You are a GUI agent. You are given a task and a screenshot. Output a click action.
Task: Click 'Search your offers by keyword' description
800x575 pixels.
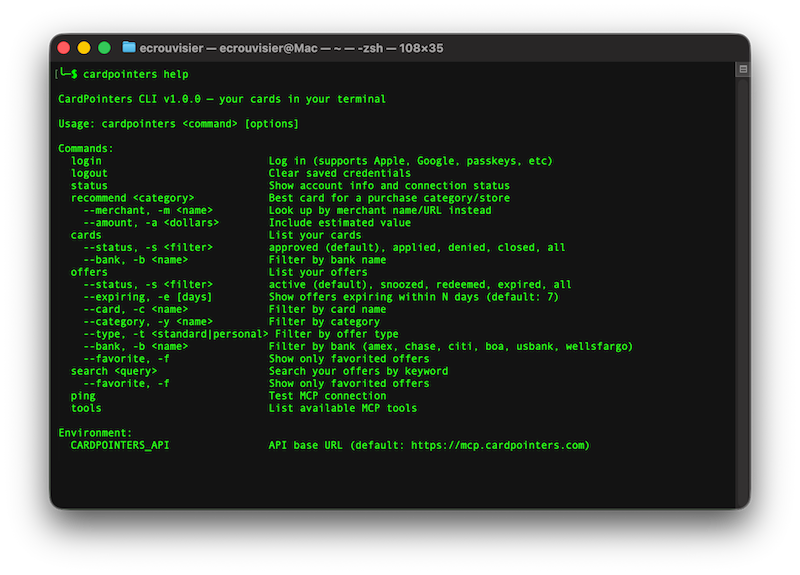[359, 371]
